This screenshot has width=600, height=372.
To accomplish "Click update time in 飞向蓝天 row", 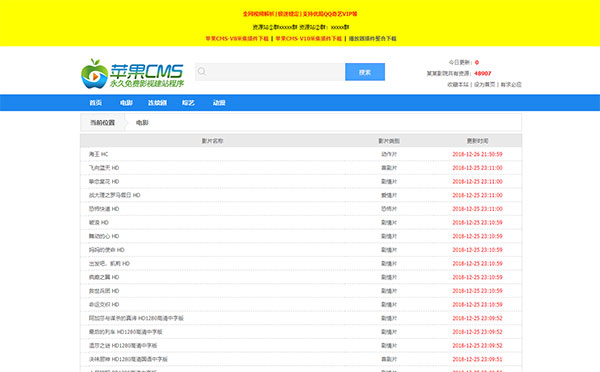I will click(x=478, y=168).
